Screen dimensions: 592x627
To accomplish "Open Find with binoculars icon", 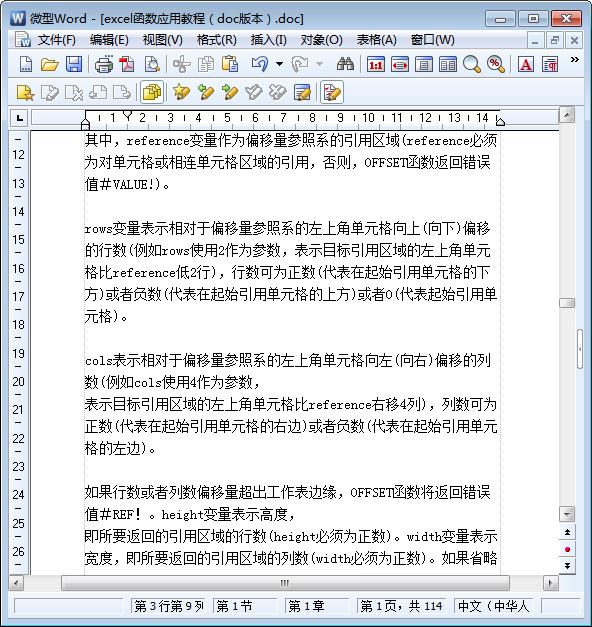I will point(345,64).
